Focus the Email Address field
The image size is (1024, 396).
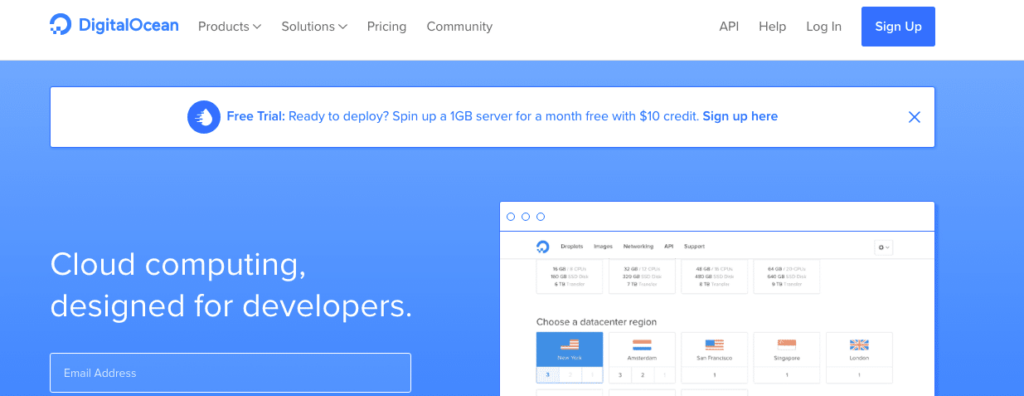[x=231, y=373]
